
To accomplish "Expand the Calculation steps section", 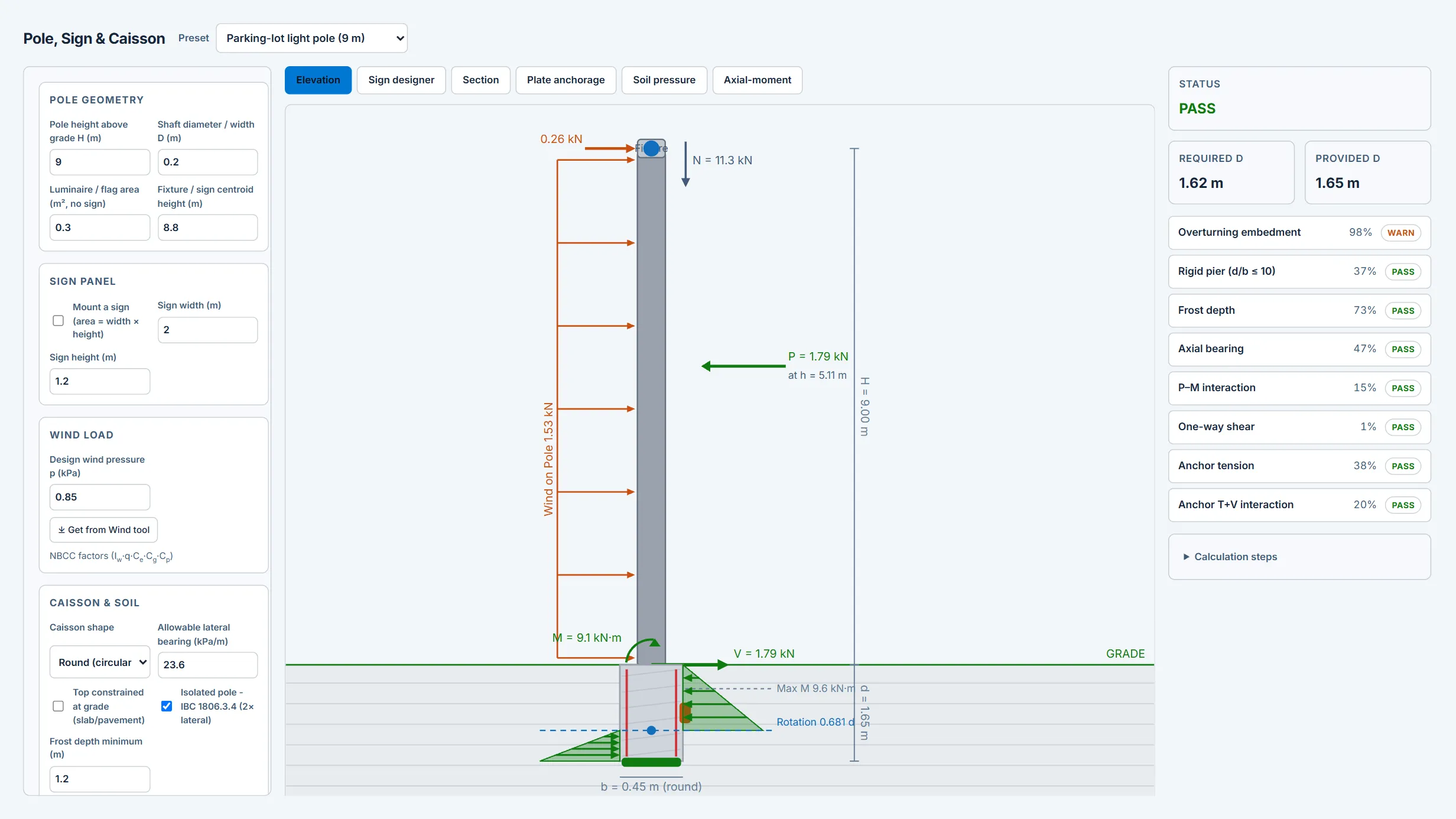I will click(1235, 557).
